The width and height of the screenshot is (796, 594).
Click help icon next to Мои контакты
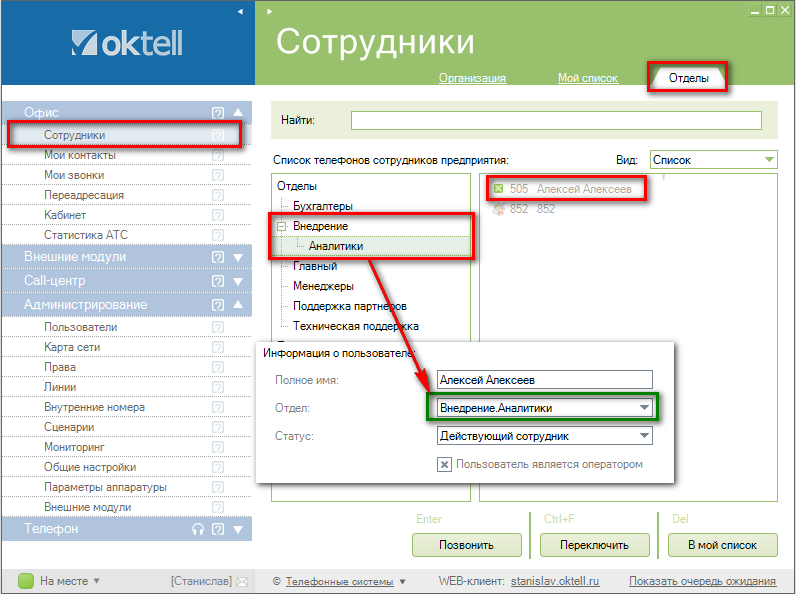pyautogui.click(x=217, y=155)
